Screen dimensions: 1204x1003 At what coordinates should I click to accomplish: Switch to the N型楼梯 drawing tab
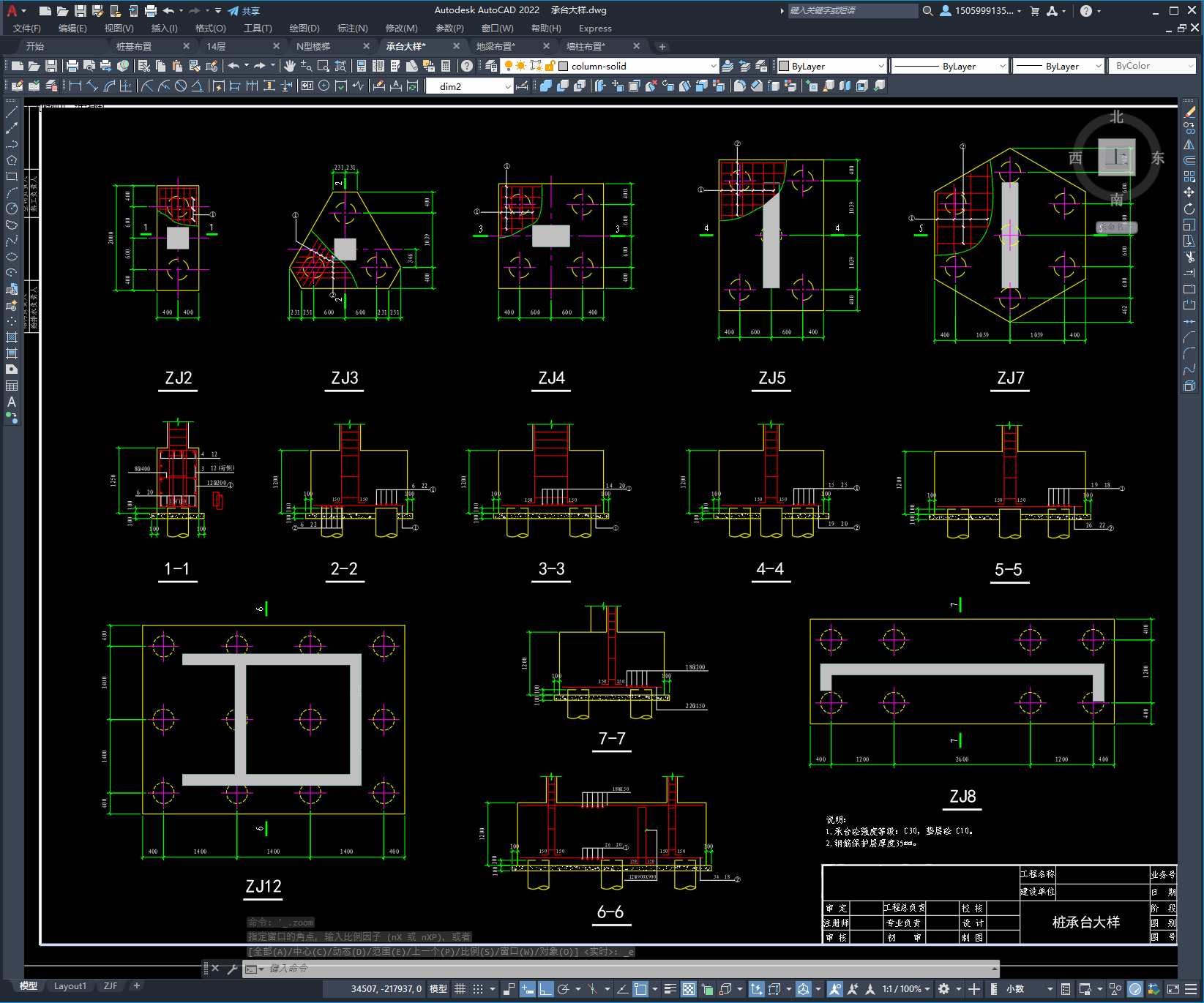click(313, 46)
